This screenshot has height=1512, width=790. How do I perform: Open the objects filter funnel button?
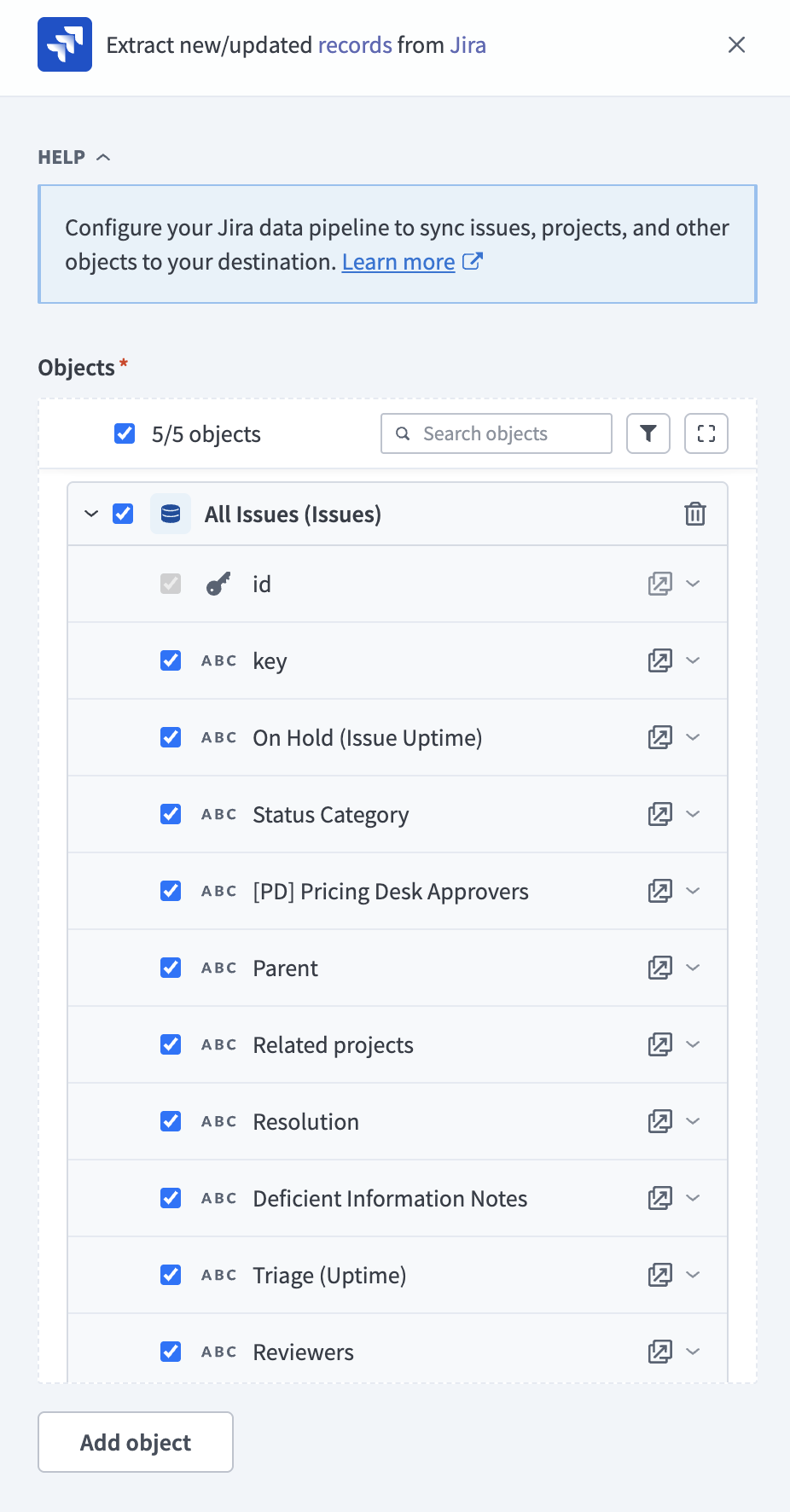click(x=648, y=433)
